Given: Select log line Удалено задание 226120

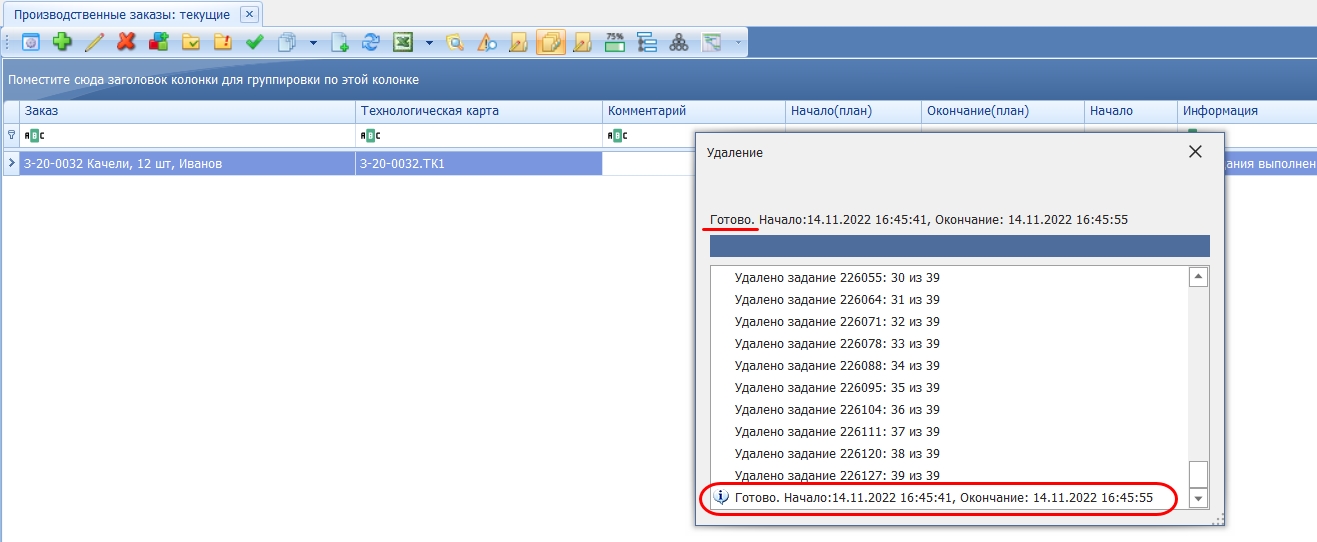Looking at the screenshot, I should pyautogui.click(x=837, y=453).
